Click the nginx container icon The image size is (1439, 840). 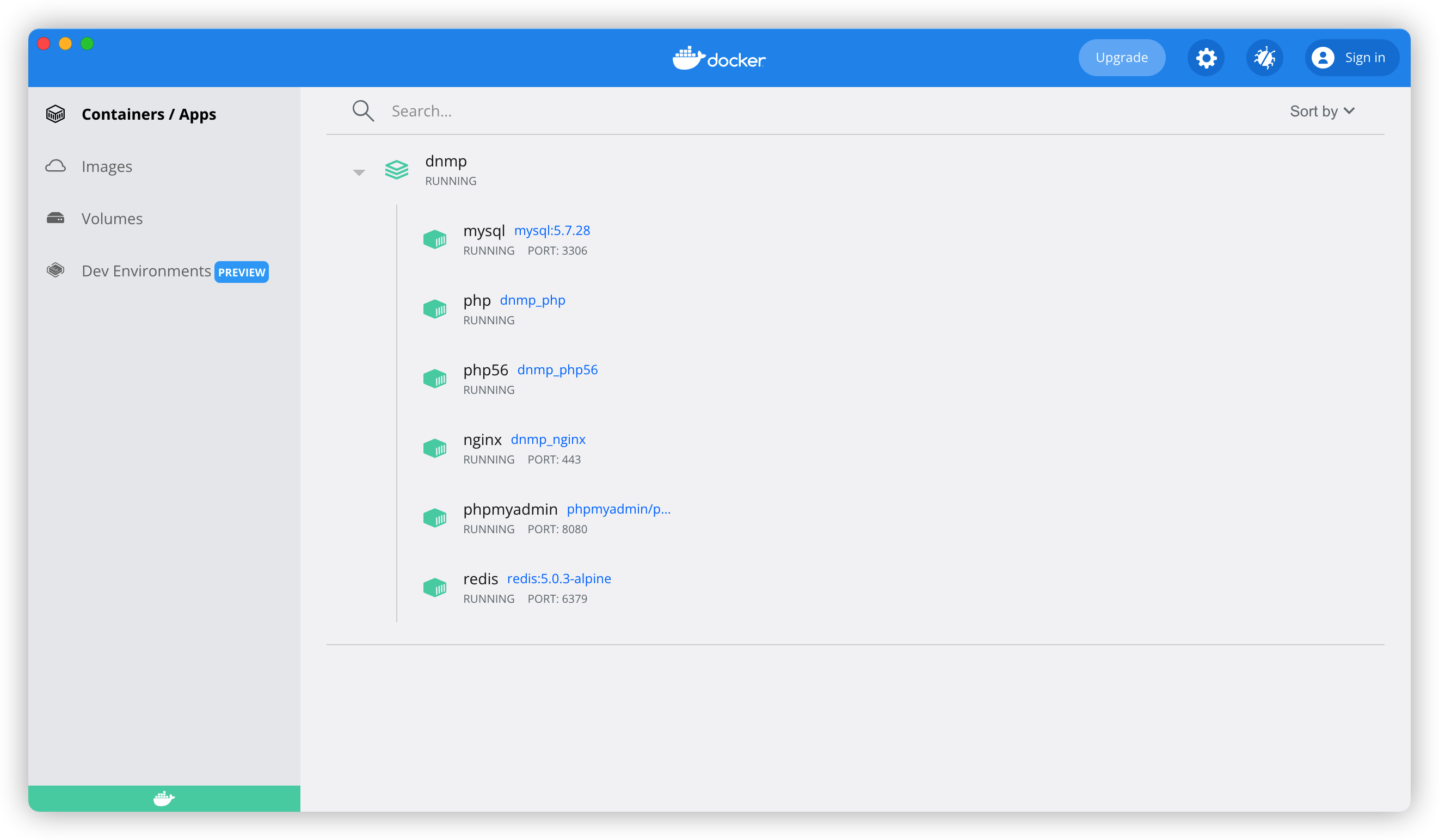coord(435,448)
